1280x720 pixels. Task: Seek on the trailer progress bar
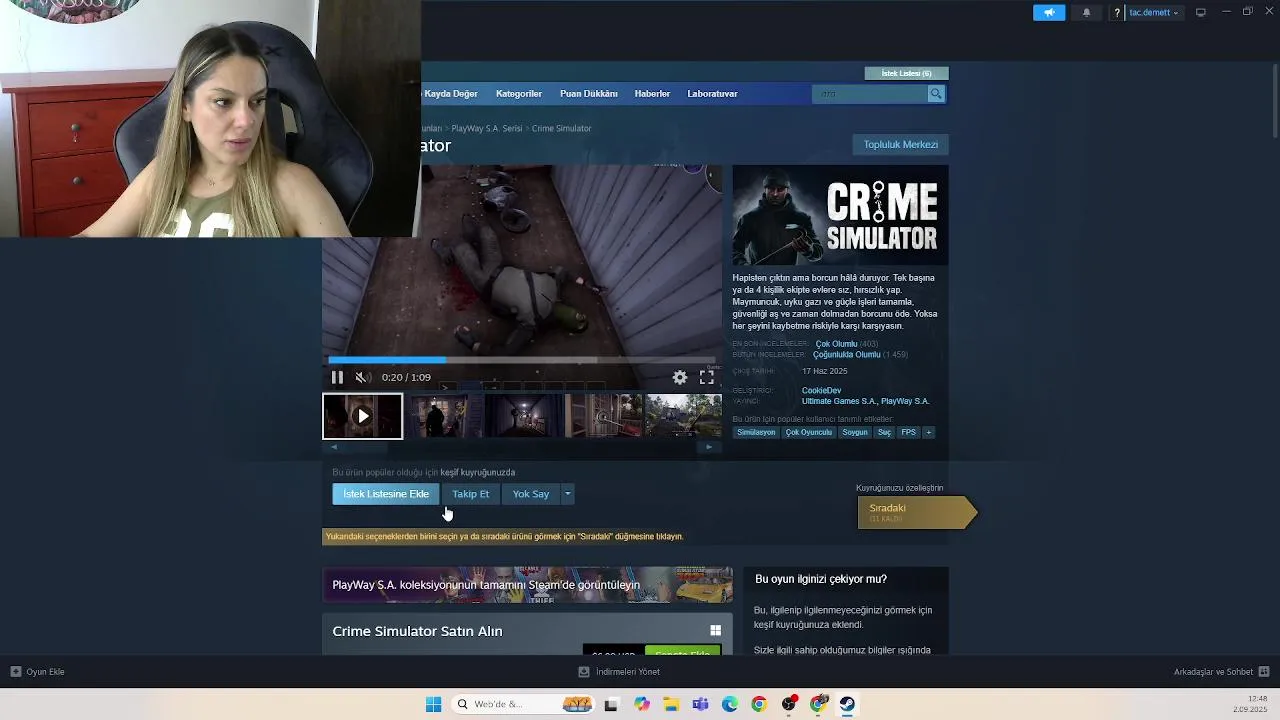click(521, 360)
